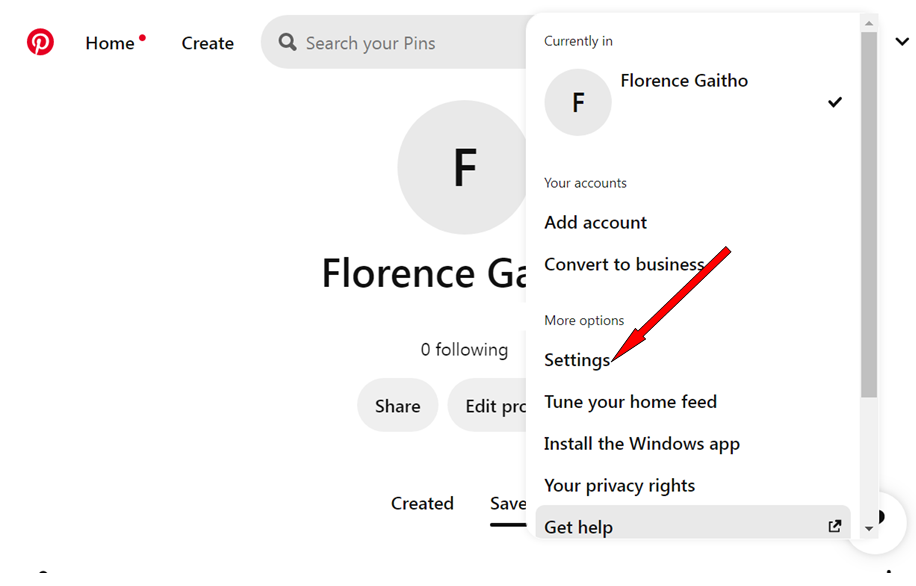Click the Florence Gaitho avatar in the menu

point(577,102)
